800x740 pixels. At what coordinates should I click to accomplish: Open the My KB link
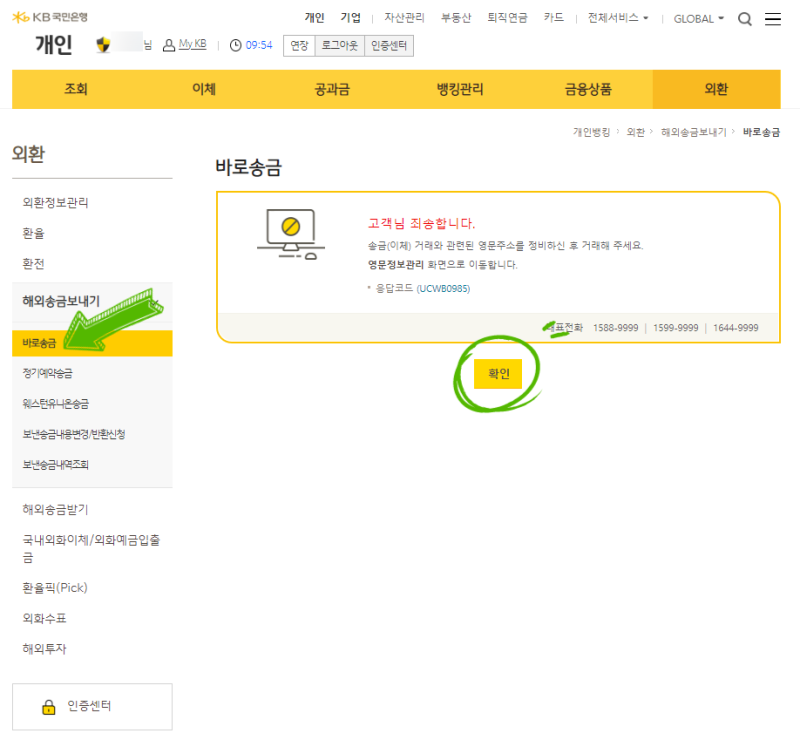point(192,44)
